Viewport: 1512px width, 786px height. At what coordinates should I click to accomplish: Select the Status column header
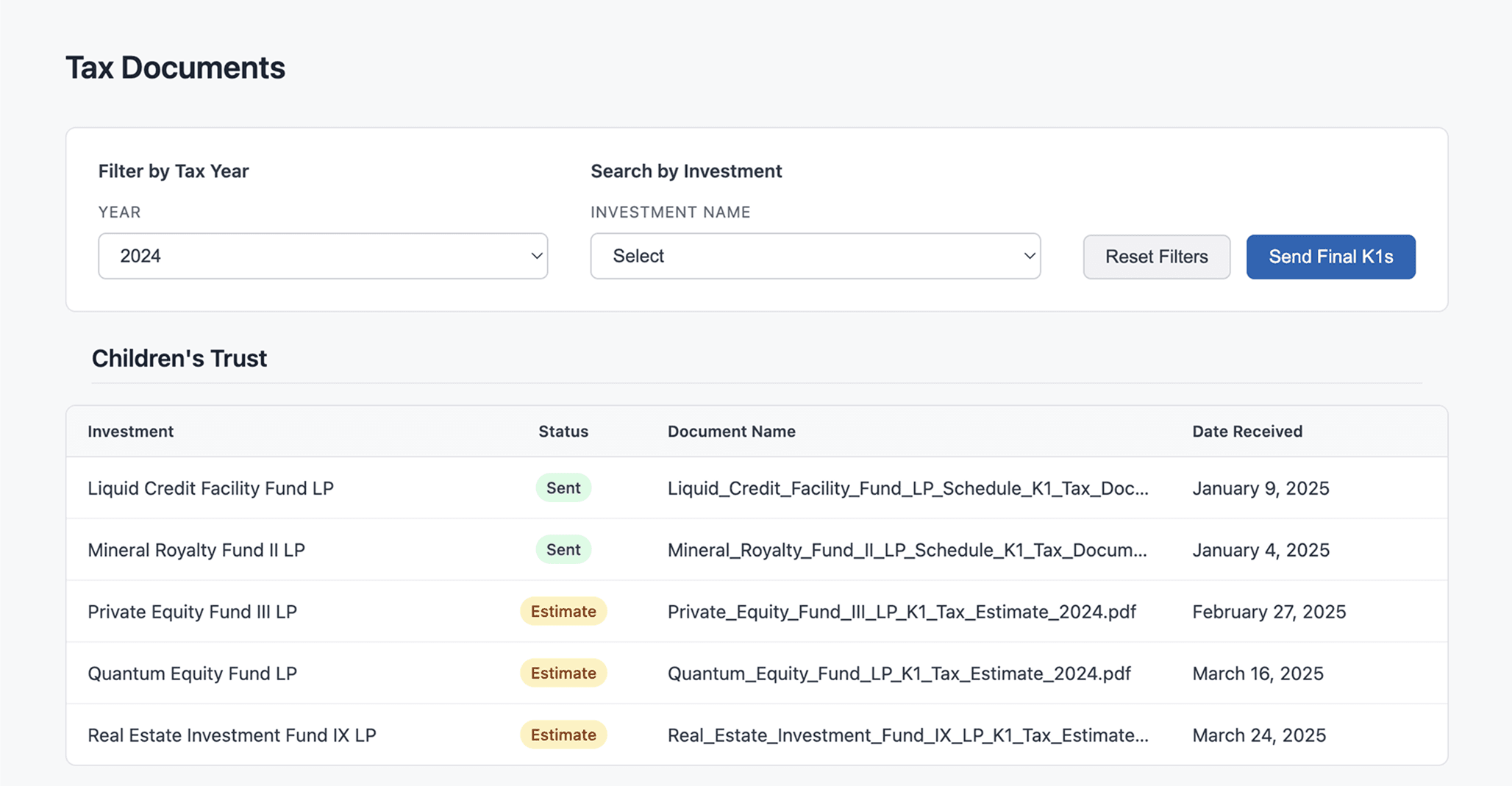click(563, 432)
